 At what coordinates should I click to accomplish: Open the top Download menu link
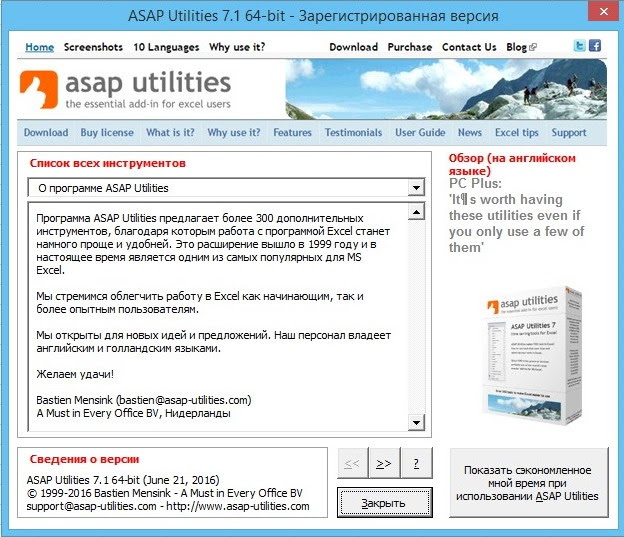pos(353,47)
